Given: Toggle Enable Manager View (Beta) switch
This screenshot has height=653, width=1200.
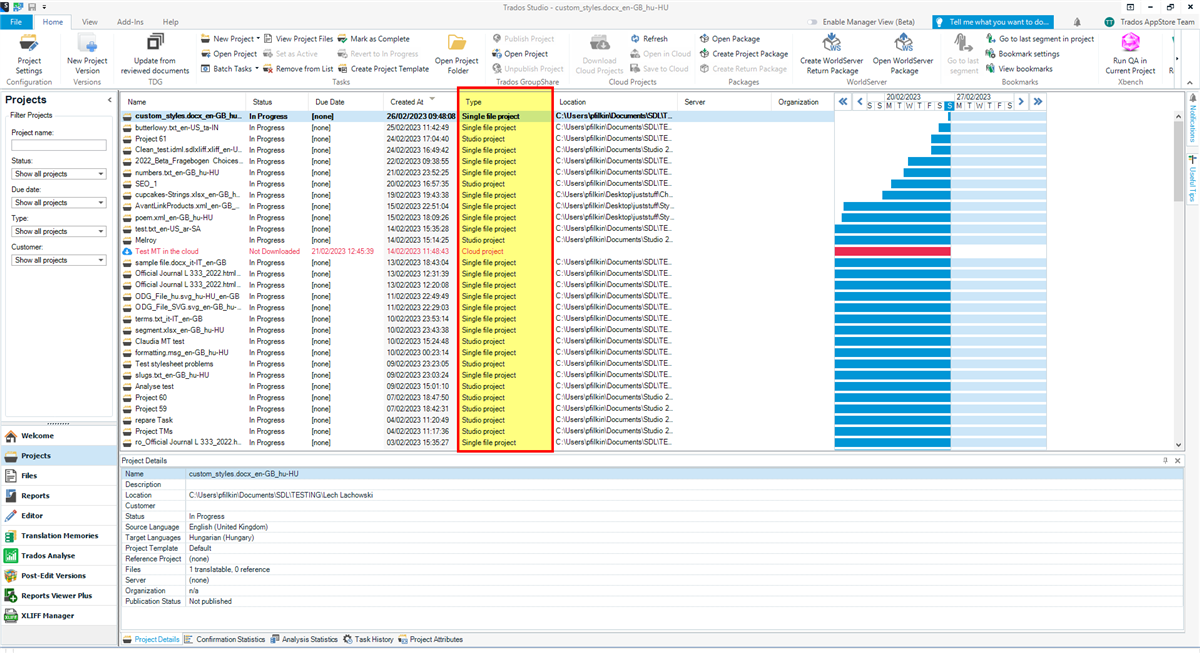Looking at the screenshot, I should click(x=813, y=21).
